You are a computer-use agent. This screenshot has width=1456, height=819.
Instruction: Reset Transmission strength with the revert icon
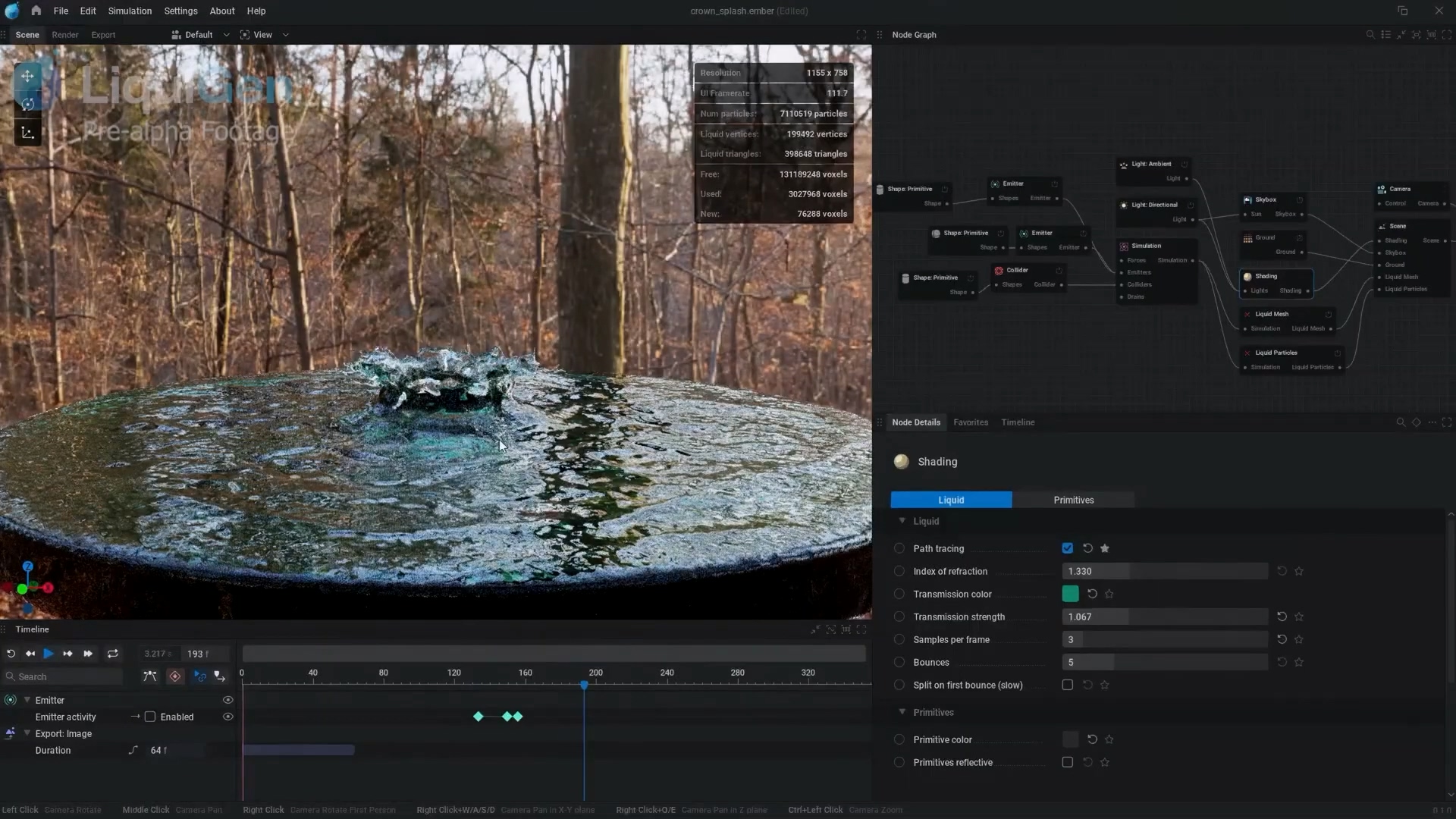coord(1282,617)
